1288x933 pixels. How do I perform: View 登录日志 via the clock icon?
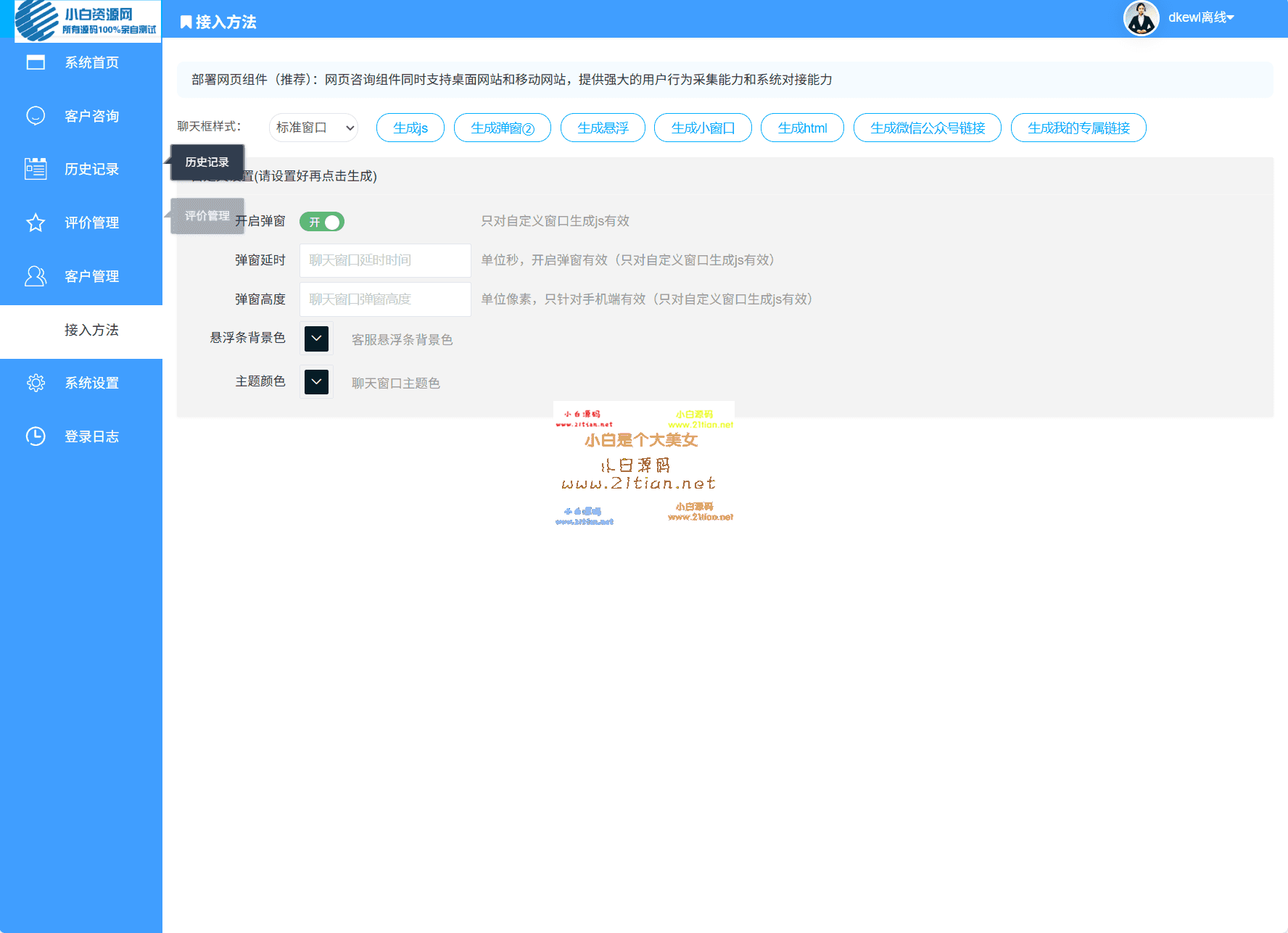tap(36, 436)
